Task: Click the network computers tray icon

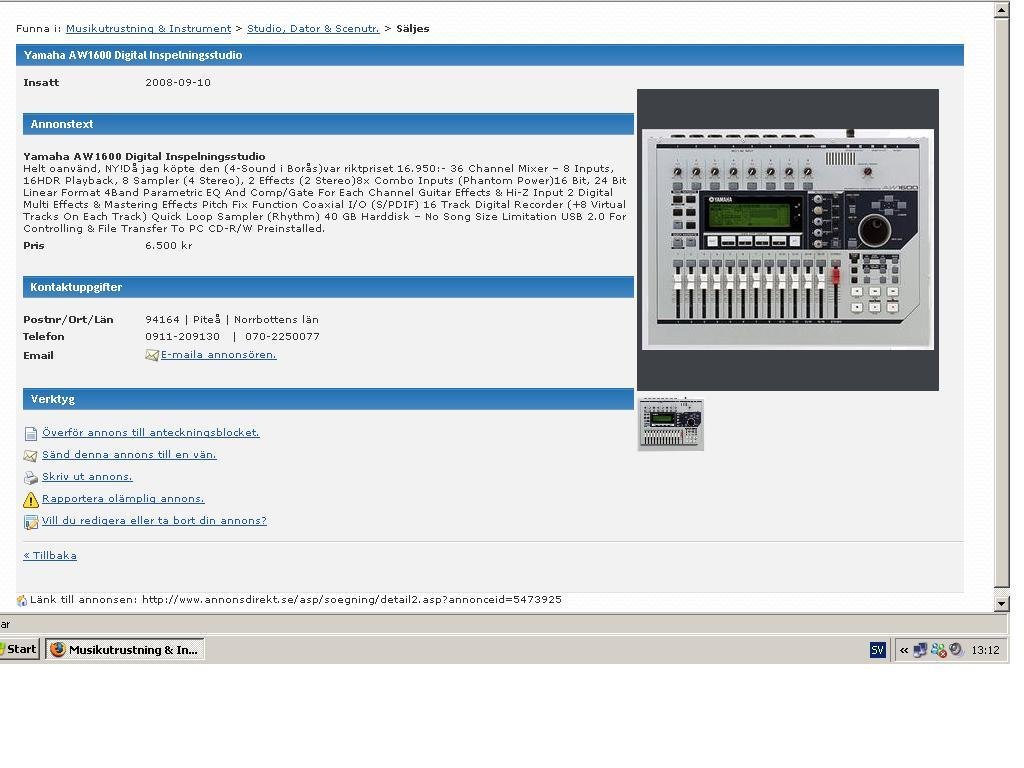Action: 920,650
